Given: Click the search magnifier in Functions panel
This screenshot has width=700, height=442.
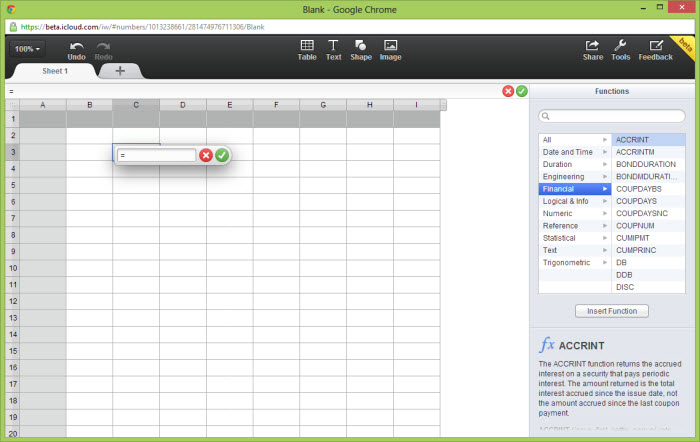Looking at the screenshot, I should 546,116.
